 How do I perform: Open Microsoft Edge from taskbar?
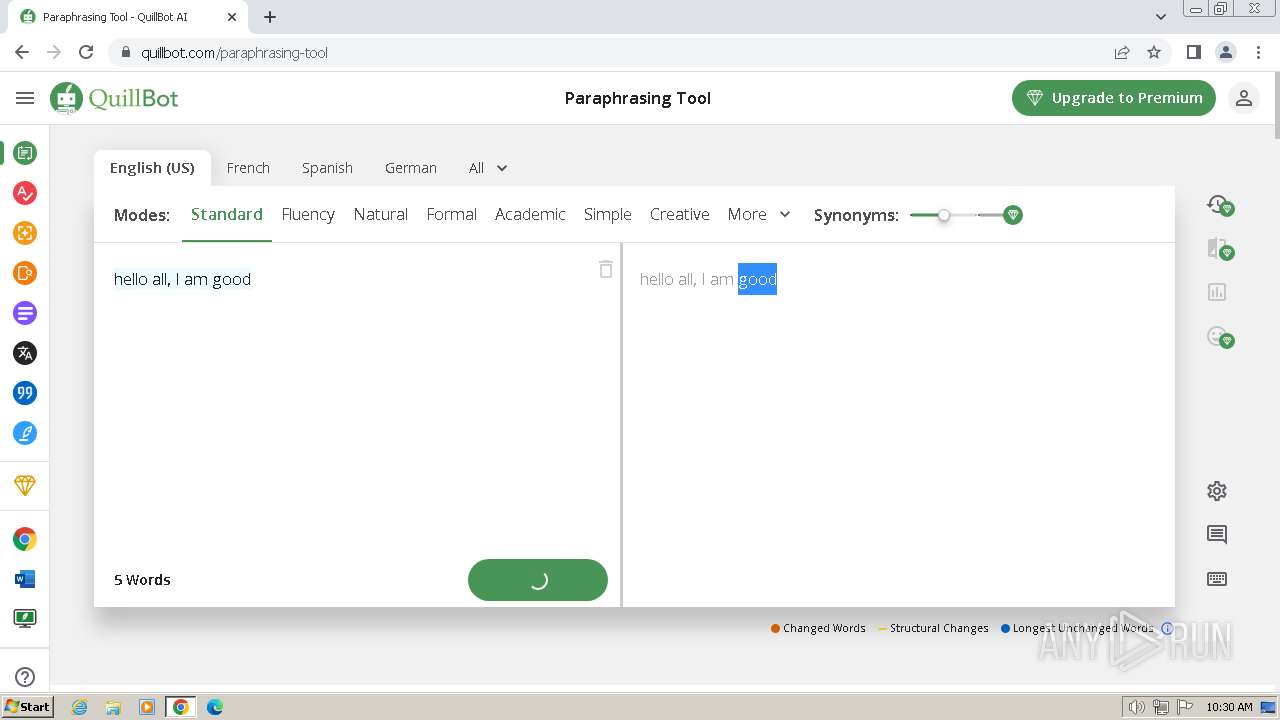215,707
